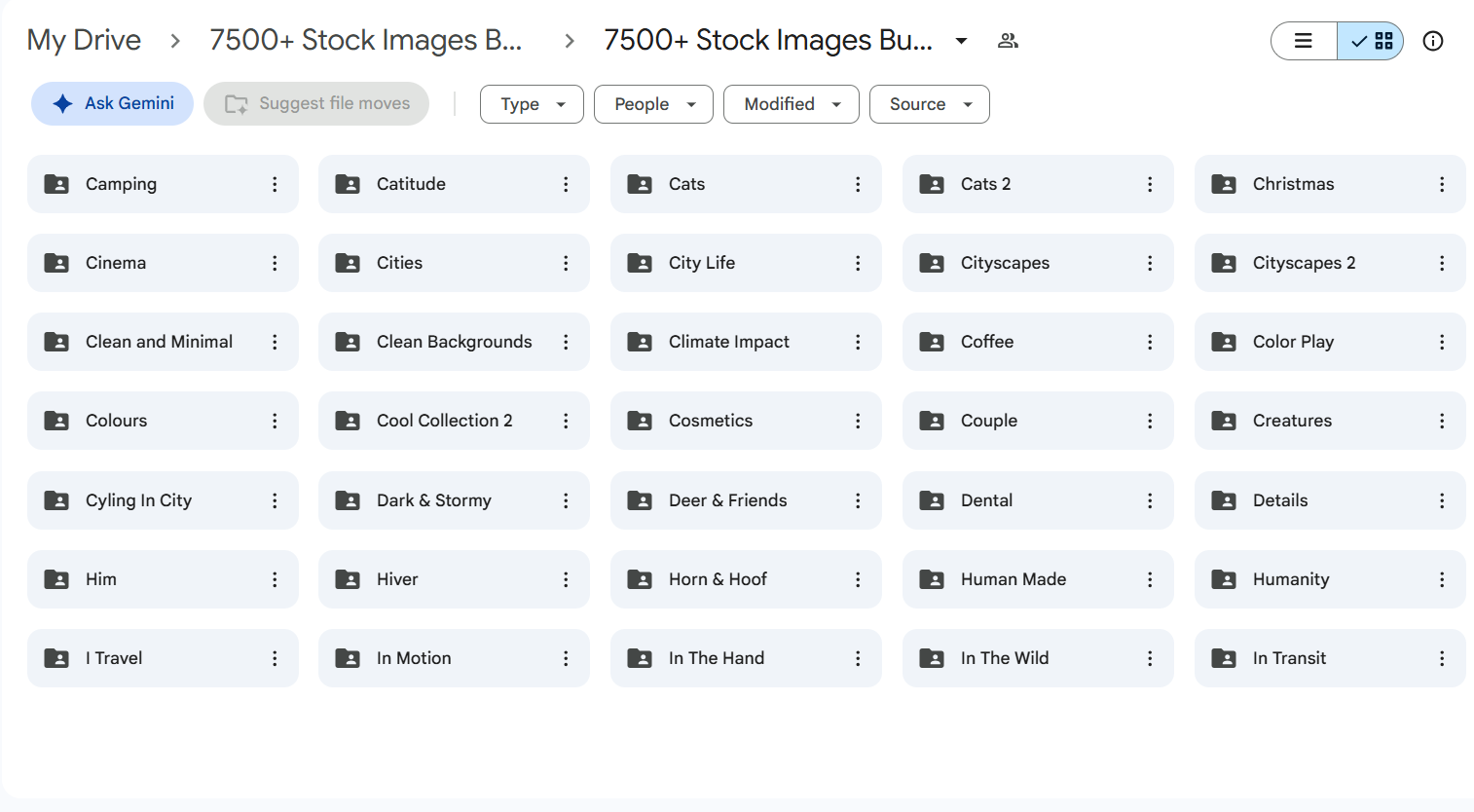Select the Details folder
The height and width of the screenshot is (812, 1474).
coord(1330,500)
